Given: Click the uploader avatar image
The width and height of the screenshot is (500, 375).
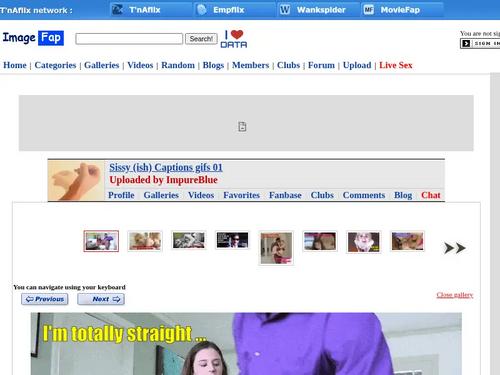Looking at the screenshot, I should pyautogui.click(x=76, y=181).
